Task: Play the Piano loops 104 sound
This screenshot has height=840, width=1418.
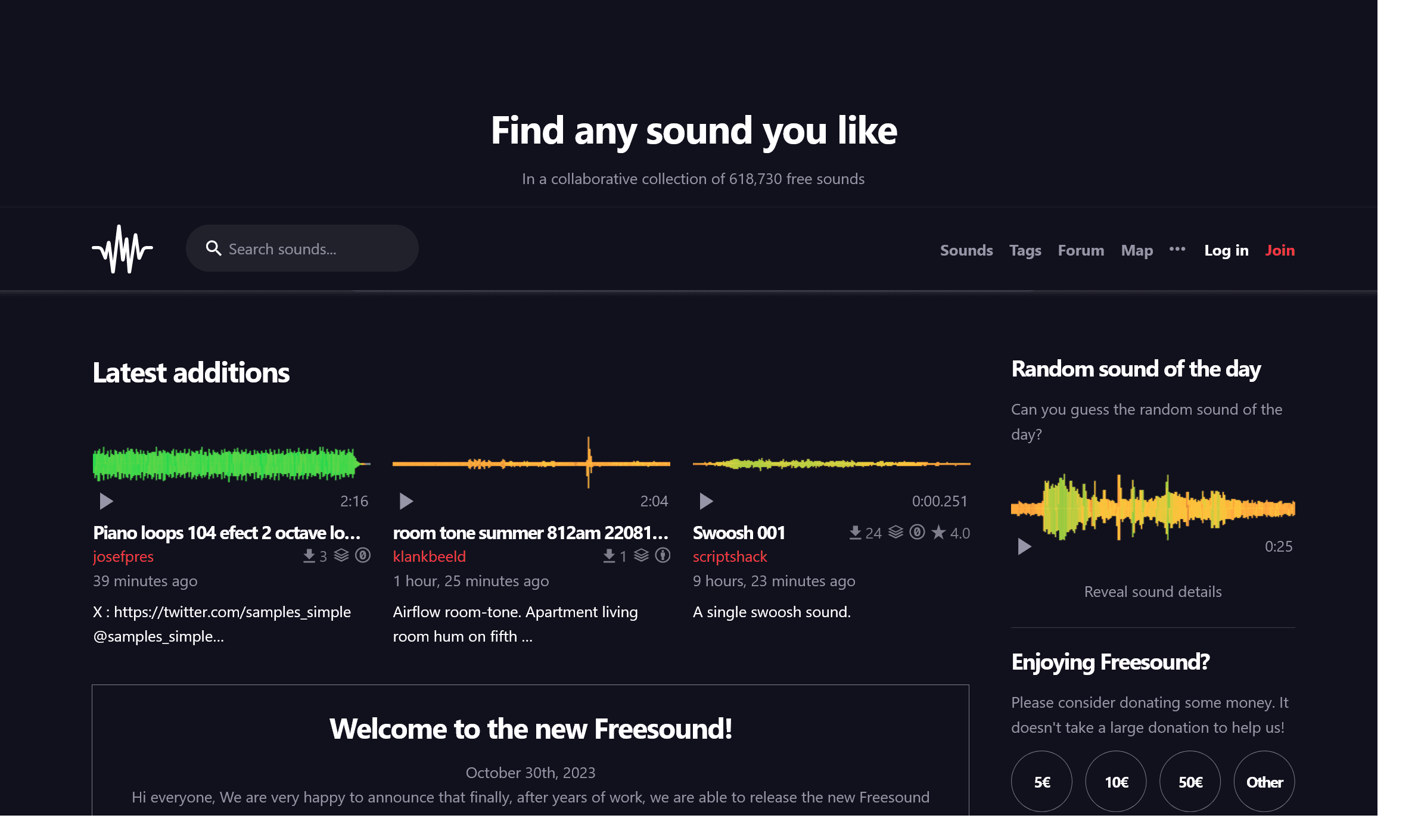Action: click(106, 501)
